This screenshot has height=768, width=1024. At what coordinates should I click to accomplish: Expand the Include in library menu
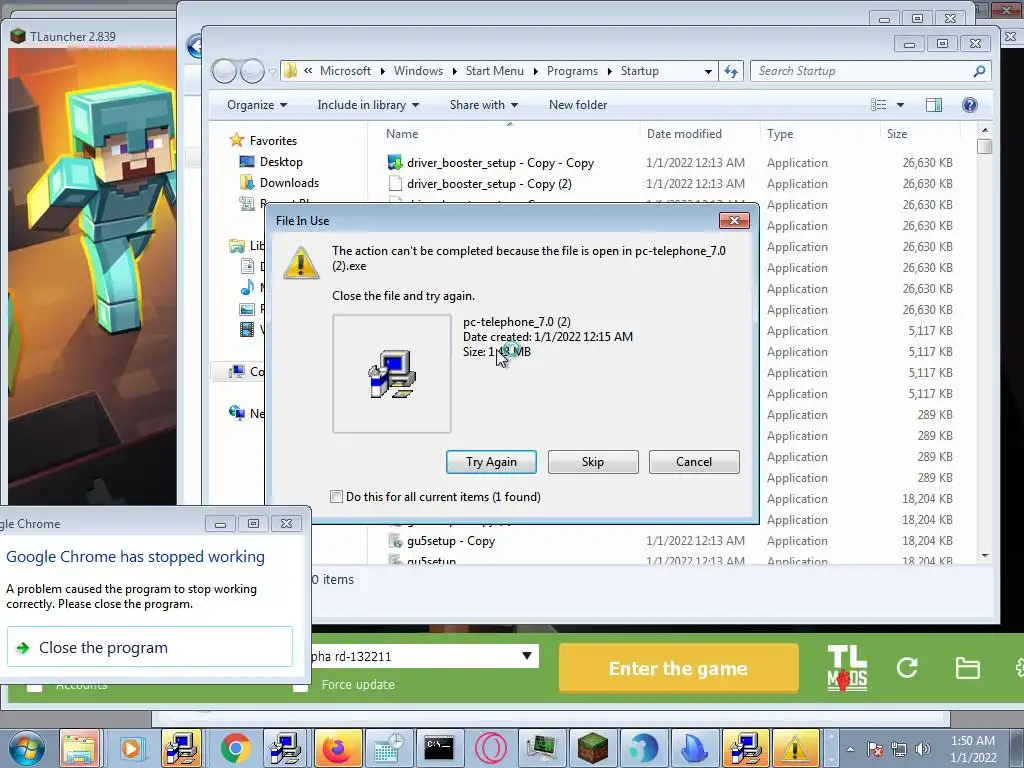pos(368,105)
